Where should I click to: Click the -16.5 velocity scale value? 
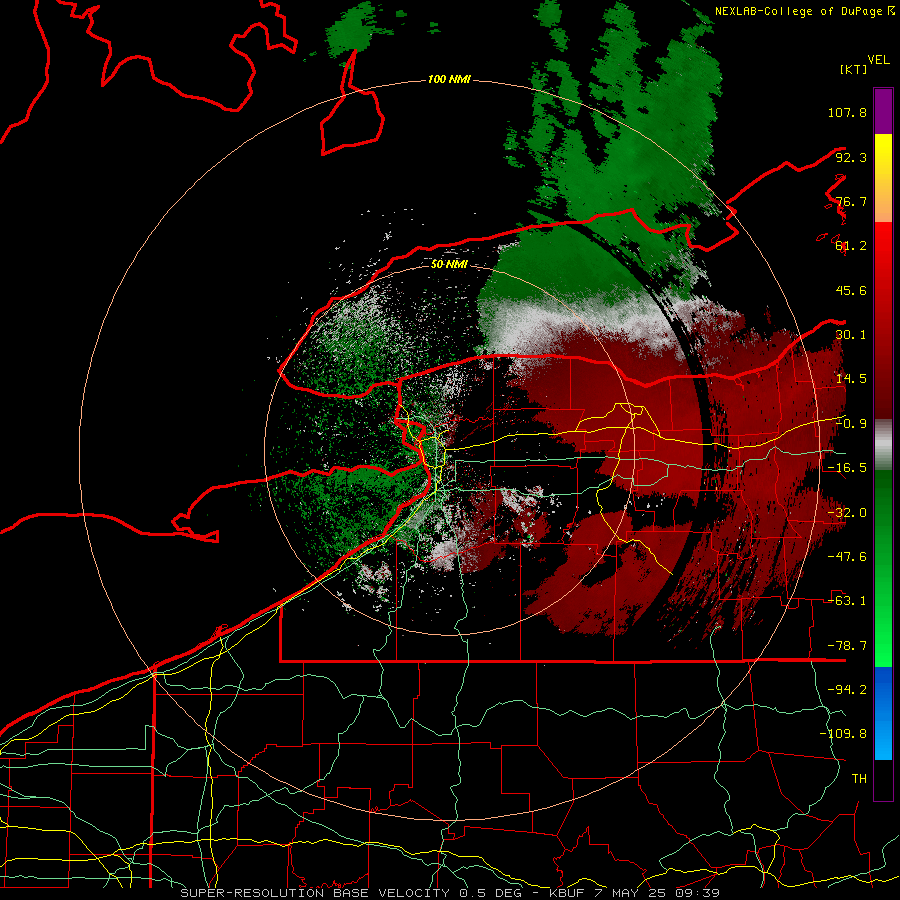pyautogui.click(x=847, y=468)
